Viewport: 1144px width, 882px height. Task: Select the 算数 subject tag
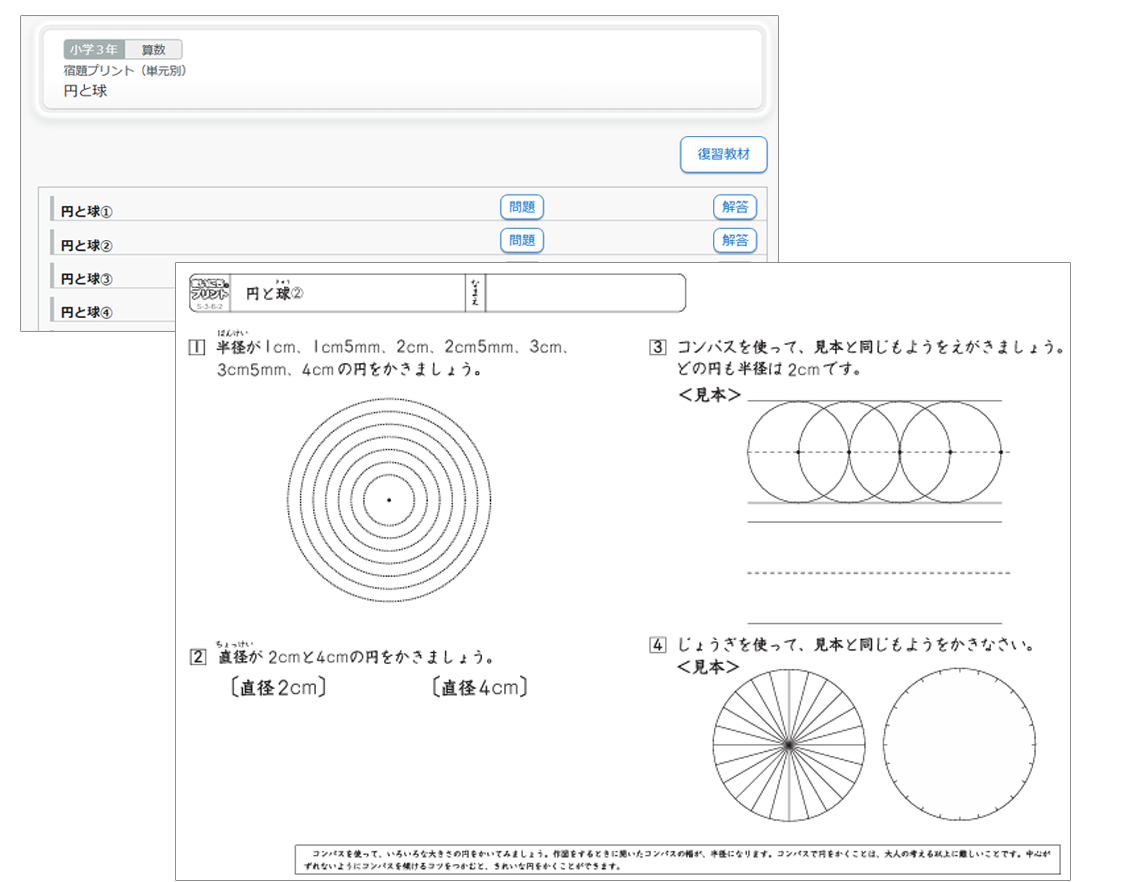click(x=153, y=50)
